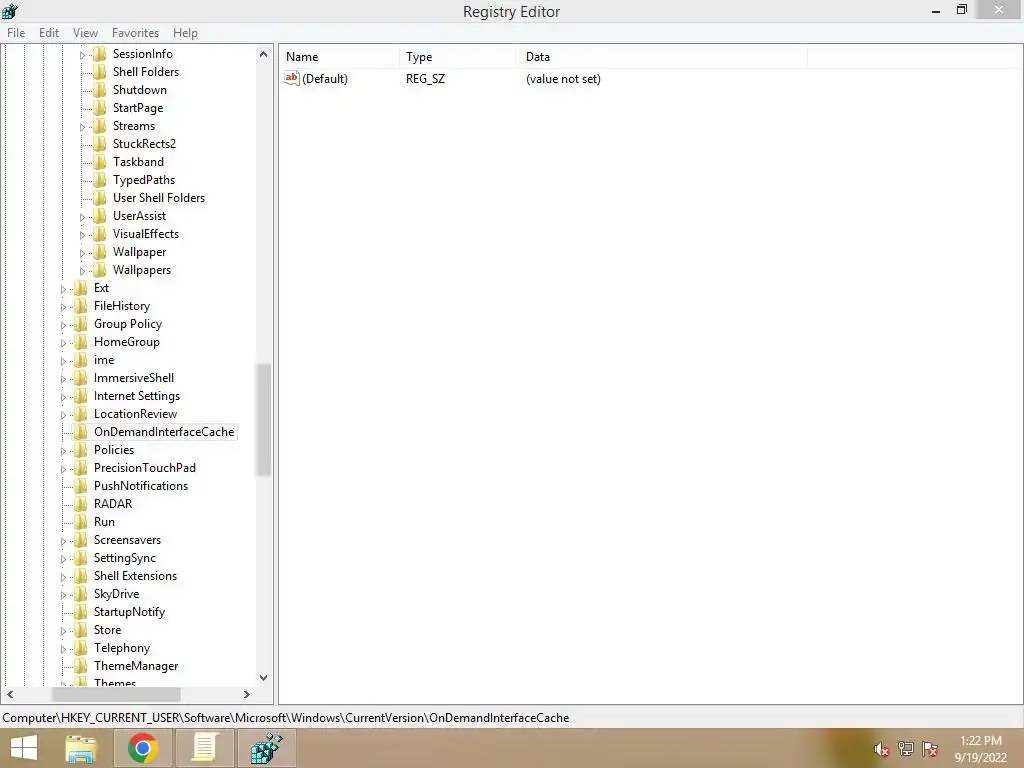This screenshot has height=768, width=1024.
Task: Expand the SessionInfo key
Action: pyautogui.click(x=82, y=55)
